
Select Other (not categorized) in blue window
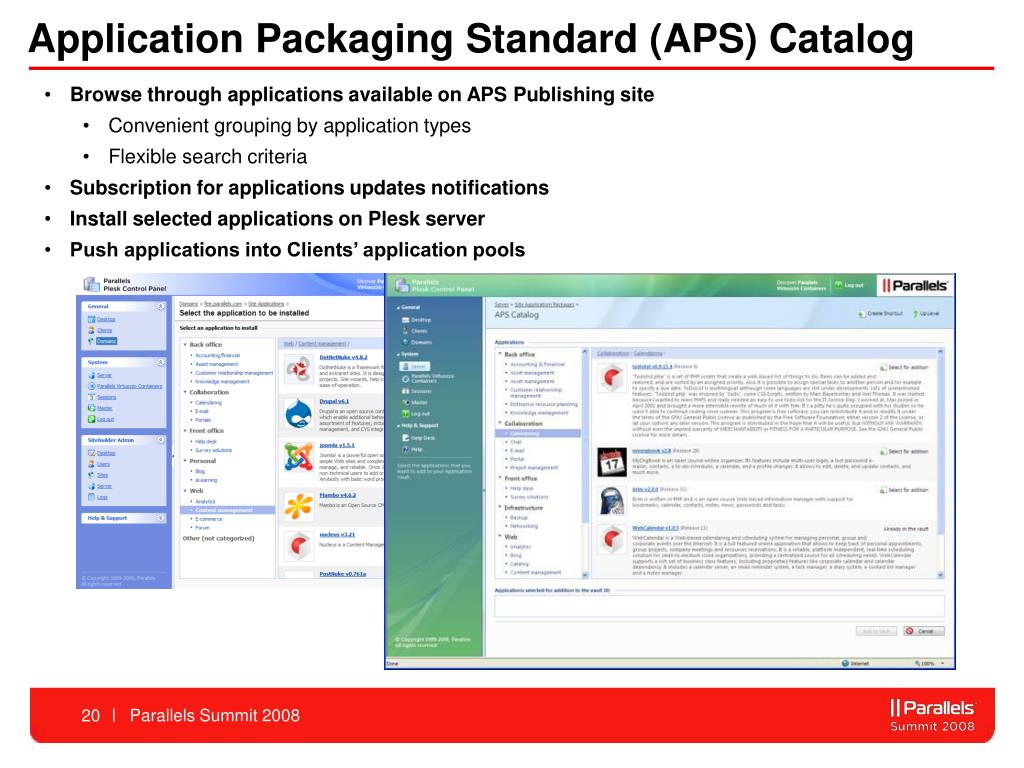point(219,538)
